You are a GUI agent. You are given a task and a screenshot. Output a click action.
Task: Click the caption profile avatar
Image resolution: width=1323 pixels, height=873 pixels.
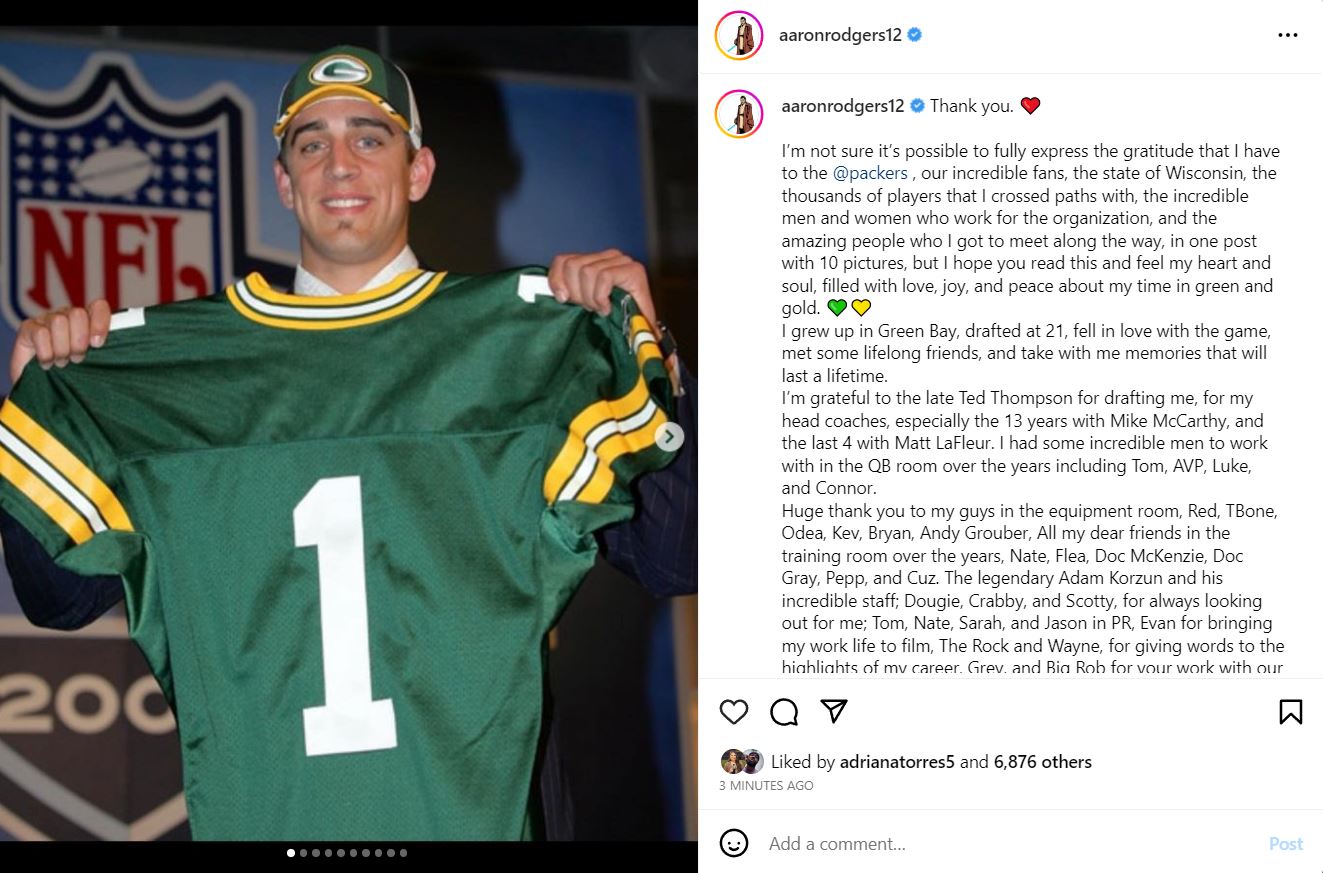[739, 112]
